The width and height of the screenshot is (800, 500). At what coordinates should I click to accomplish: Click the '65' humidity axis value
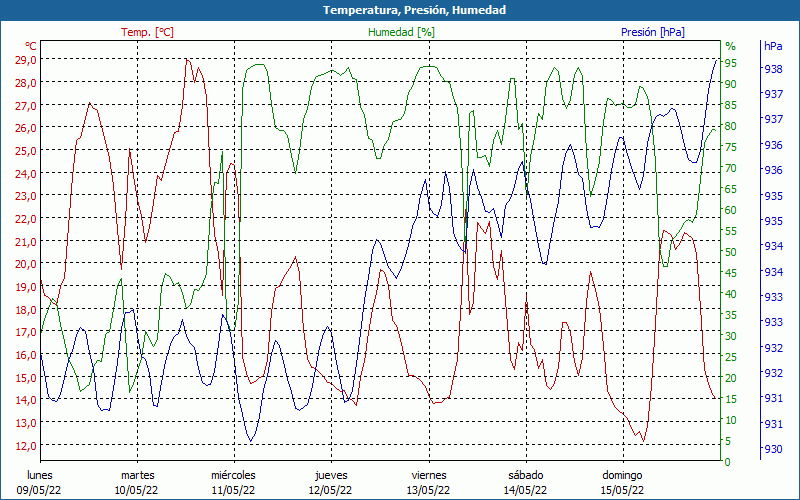[x=731, y=189]
